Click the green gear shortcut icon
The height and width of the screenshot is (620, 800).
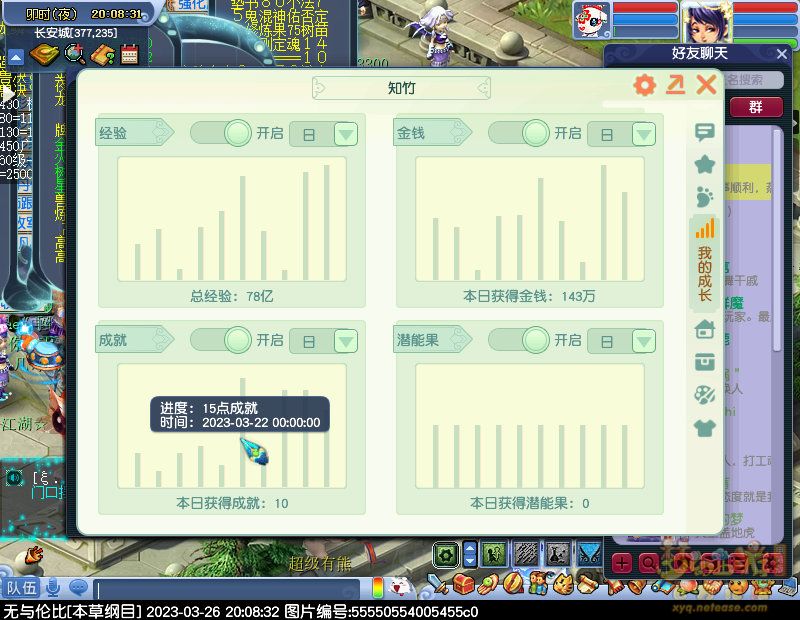click(446, 555)
